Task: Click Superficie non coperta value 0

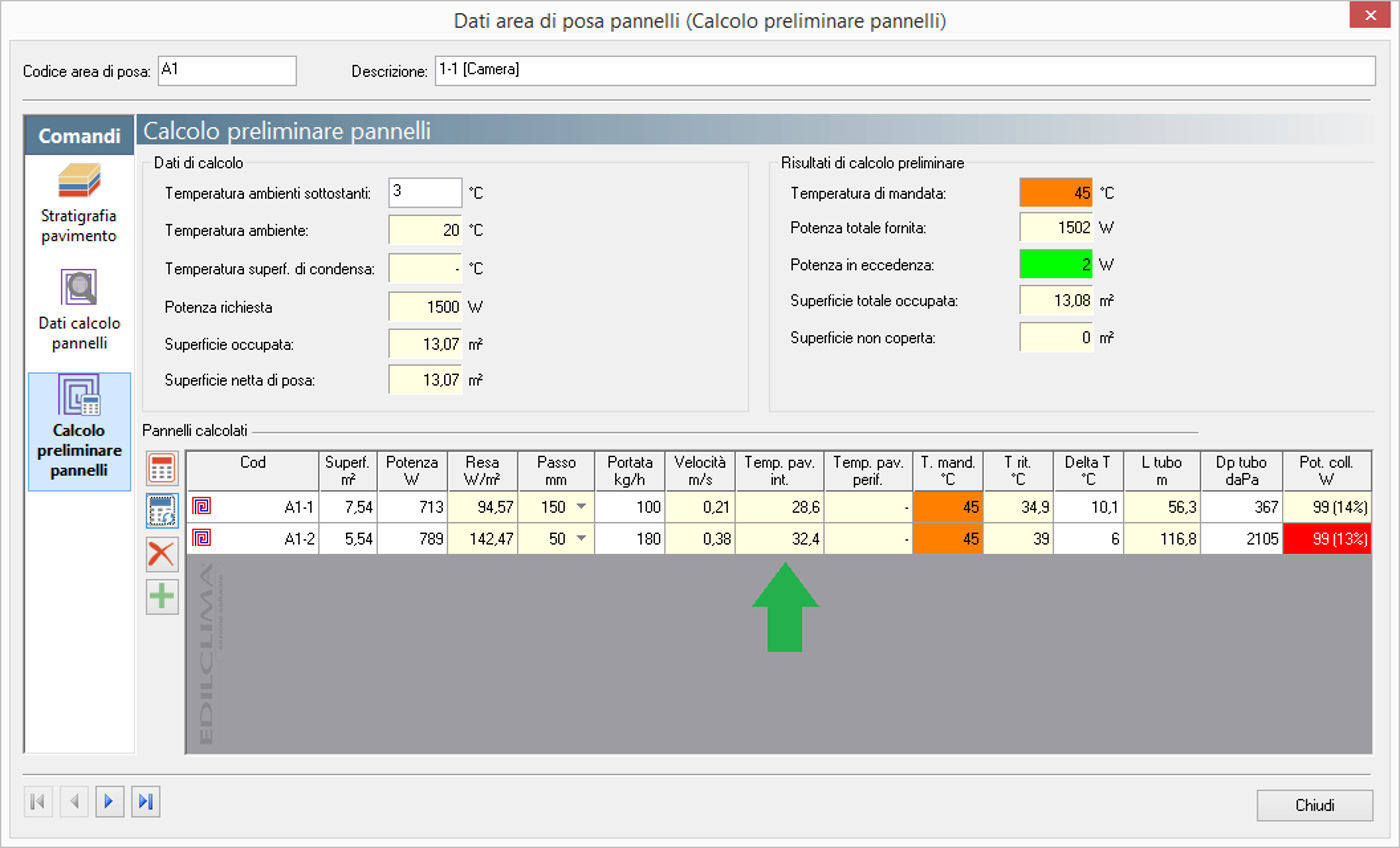Action: tap(1056, 337)
